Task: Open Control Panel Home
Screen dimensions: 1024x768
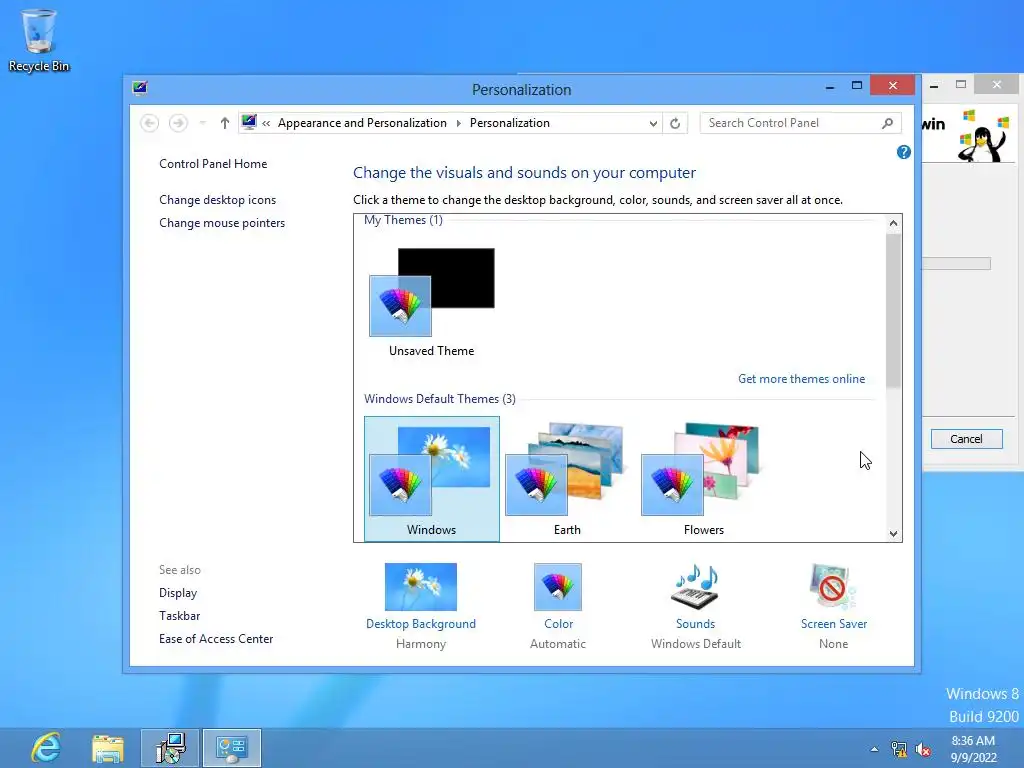Action: (x=213, y=164)
